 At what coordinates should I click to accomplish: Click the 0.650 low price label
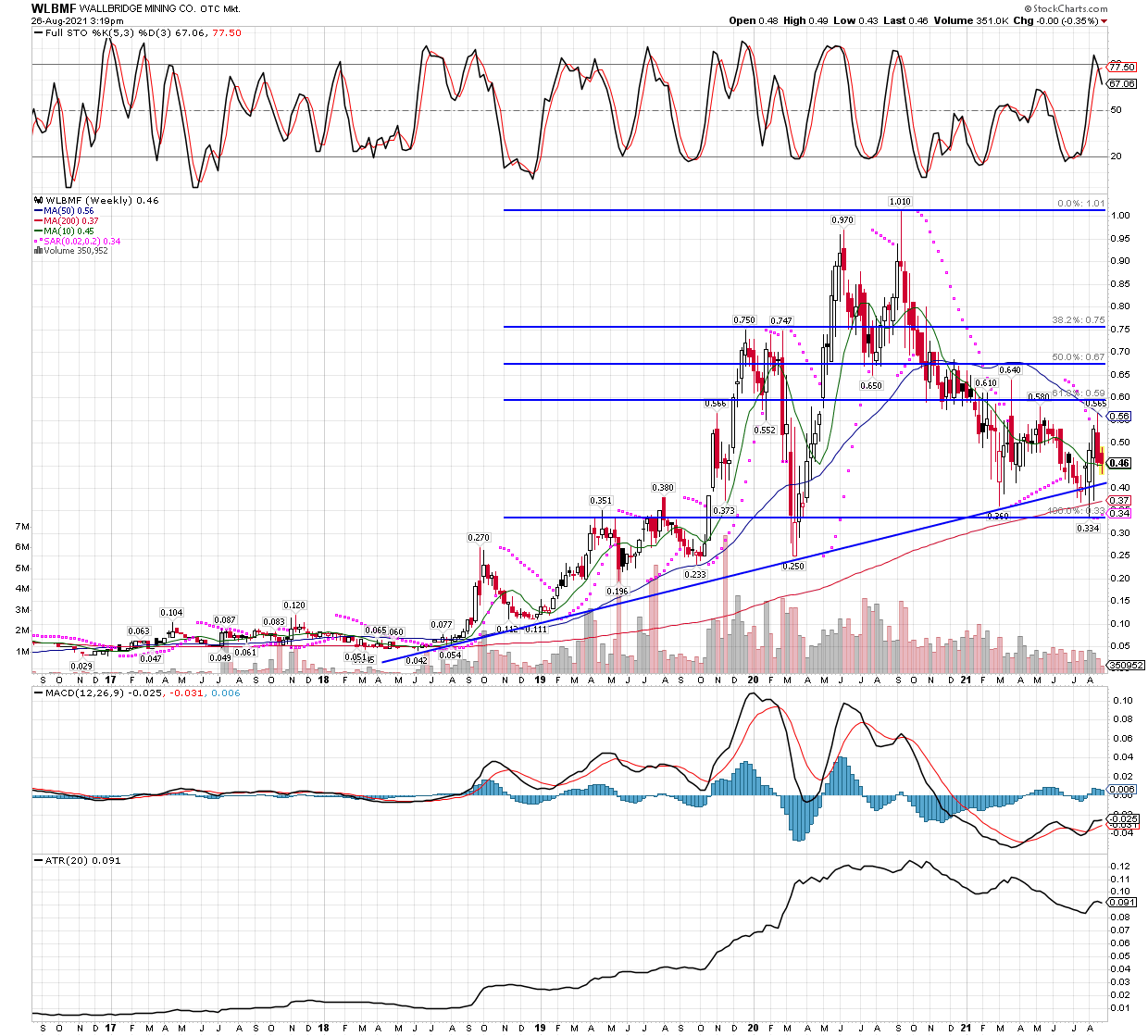click(x=870, y=386)
